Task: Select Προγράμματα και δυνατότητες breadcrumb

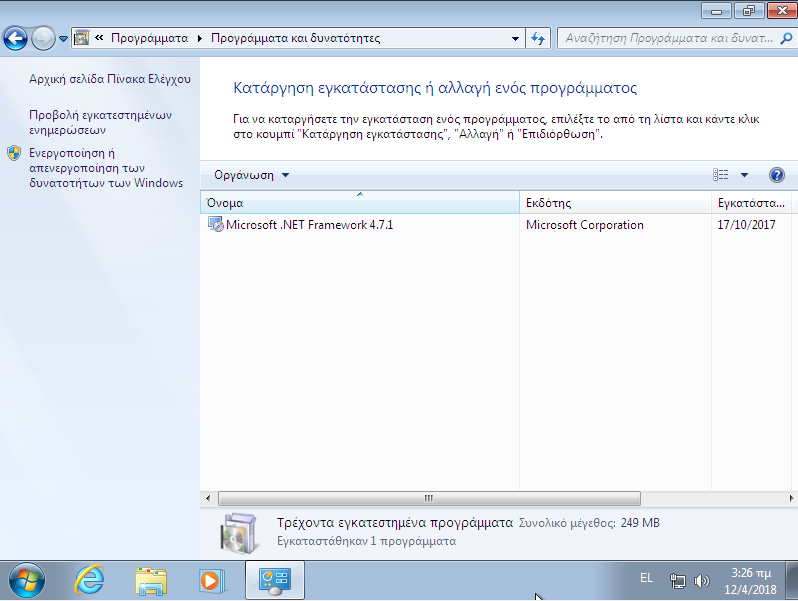Action: [296, 38]
